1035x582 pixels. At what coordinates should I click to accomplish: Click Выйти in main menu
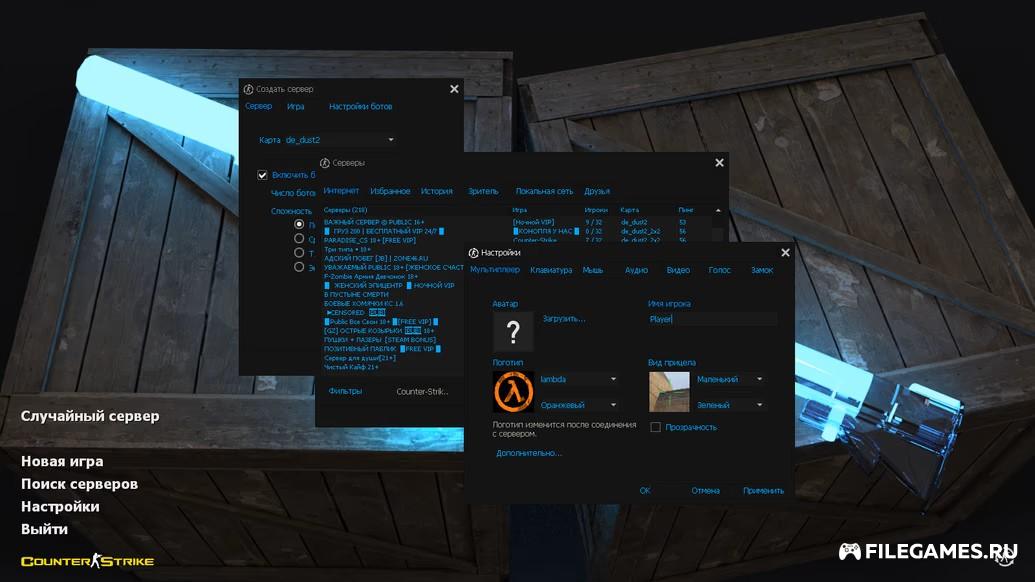44,529
